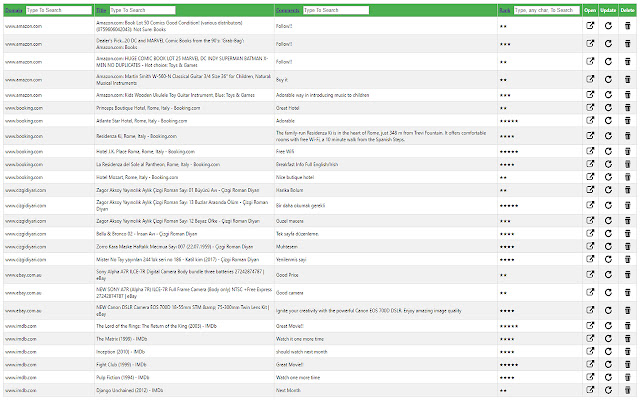Sort by the Comments column header
Screen dimensions: 640x400
(x=287, y=10)
